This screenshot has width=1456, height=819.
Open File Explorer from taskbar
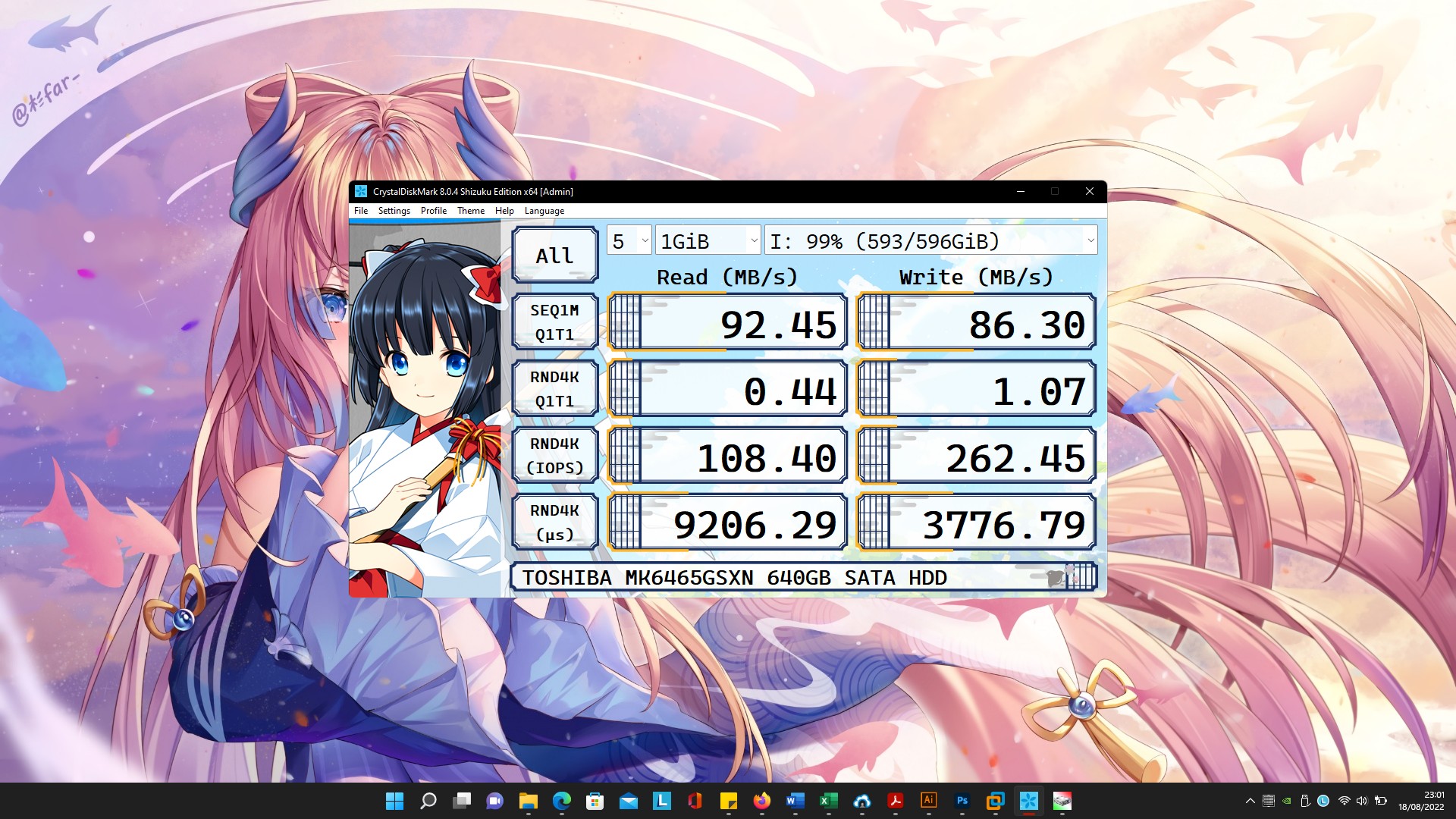529,801
